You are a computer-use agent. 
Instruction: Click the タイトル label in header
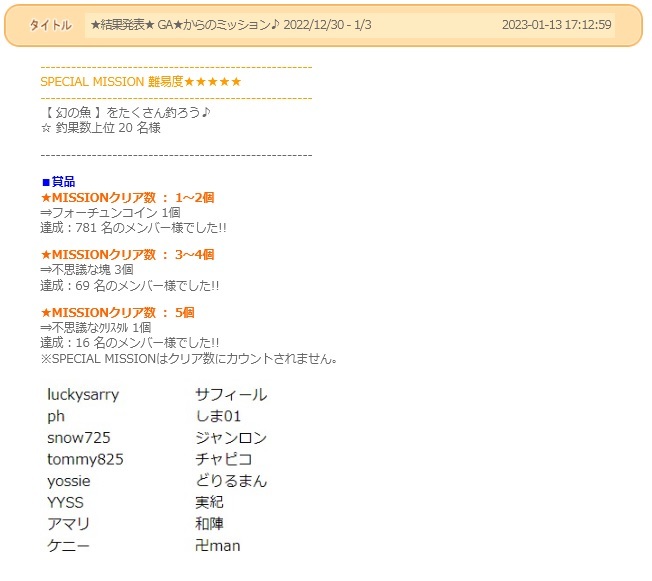coord(50,25)
